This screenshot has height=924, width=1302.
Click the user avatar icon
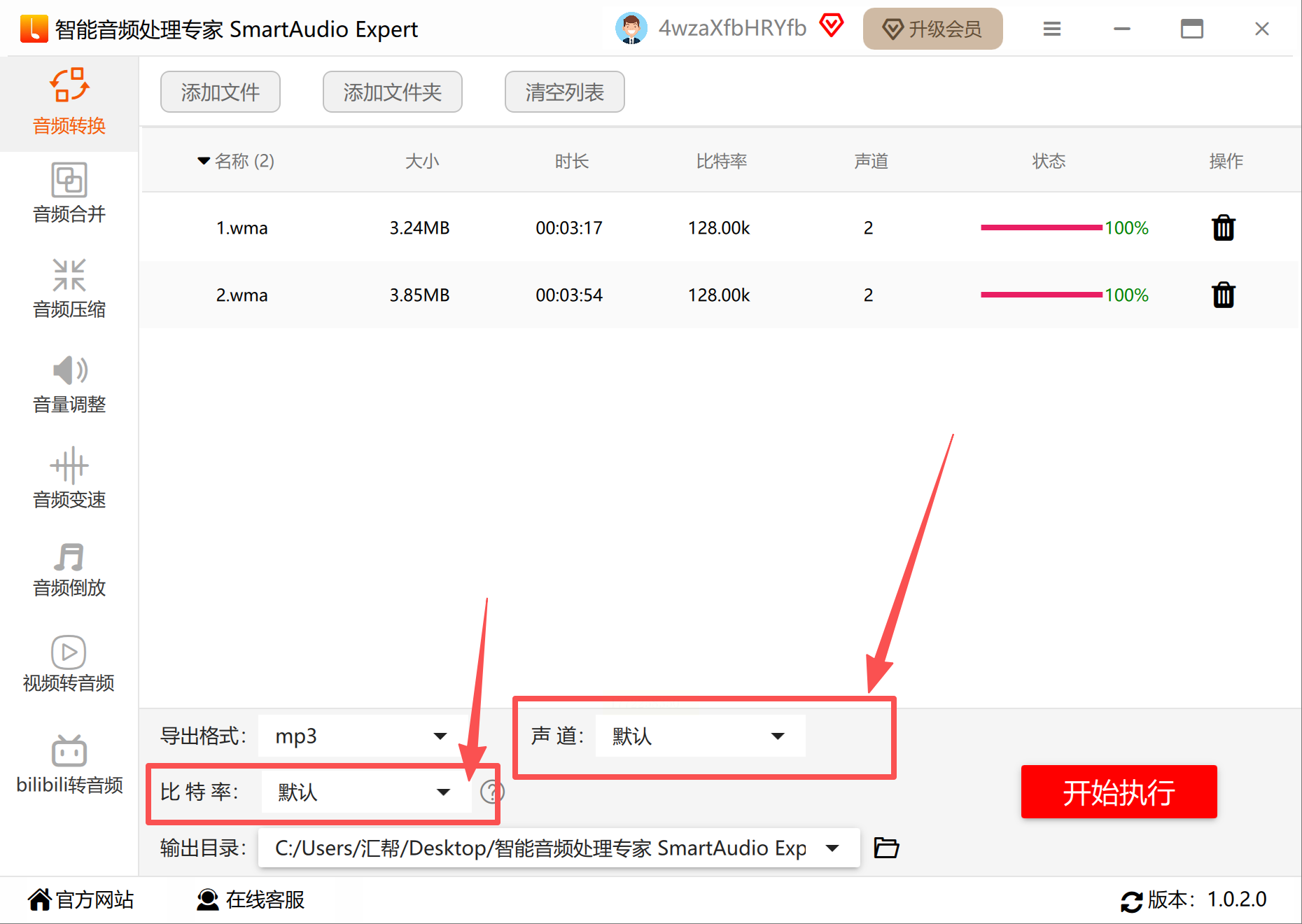click(x=631, y=29)
